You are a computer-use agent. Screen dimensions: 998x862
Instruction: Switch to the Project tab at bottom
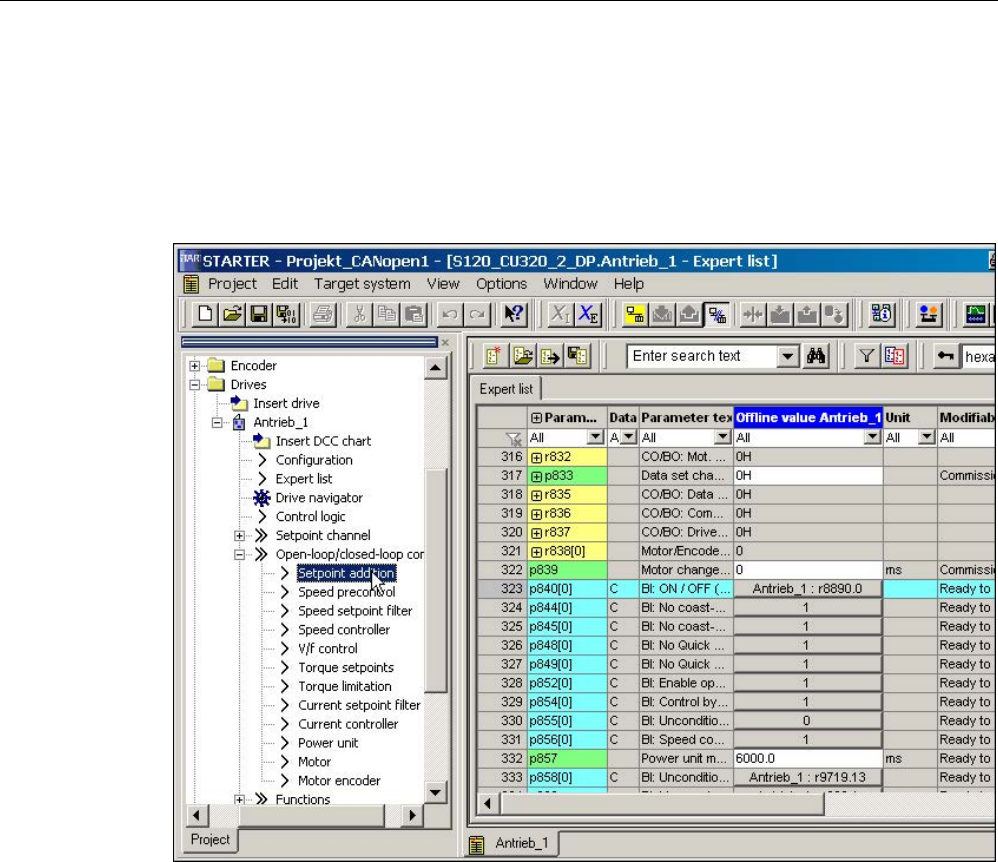click(210, 840)
